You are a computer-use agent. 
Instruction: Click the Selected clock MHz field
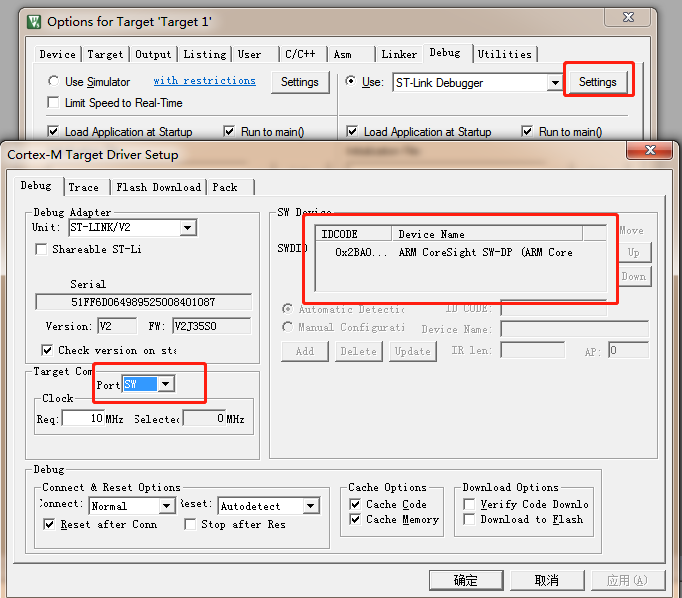tap(204, 418)
